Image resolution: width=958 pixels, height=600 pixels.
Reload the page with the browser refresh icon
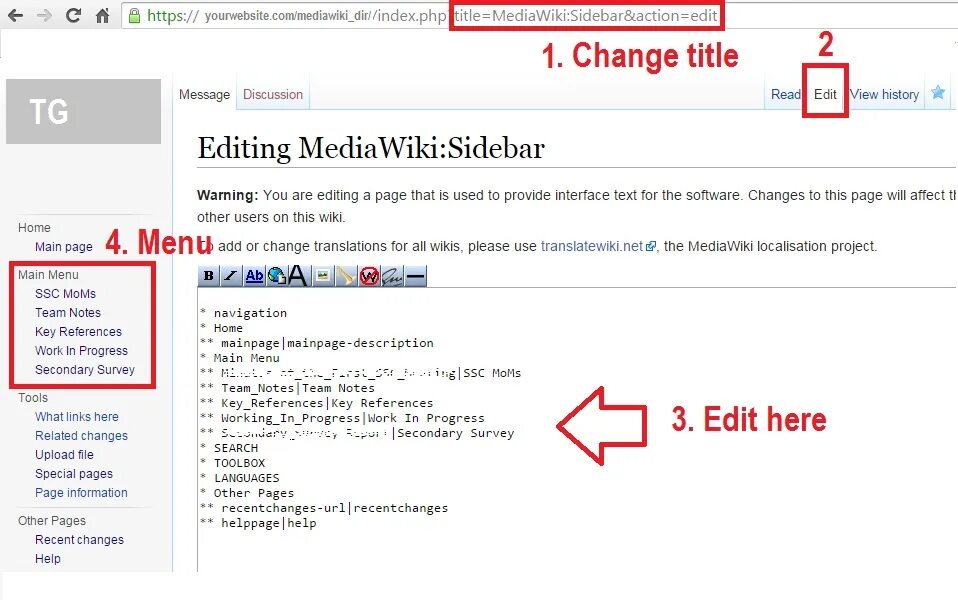[x=73, y=15]
